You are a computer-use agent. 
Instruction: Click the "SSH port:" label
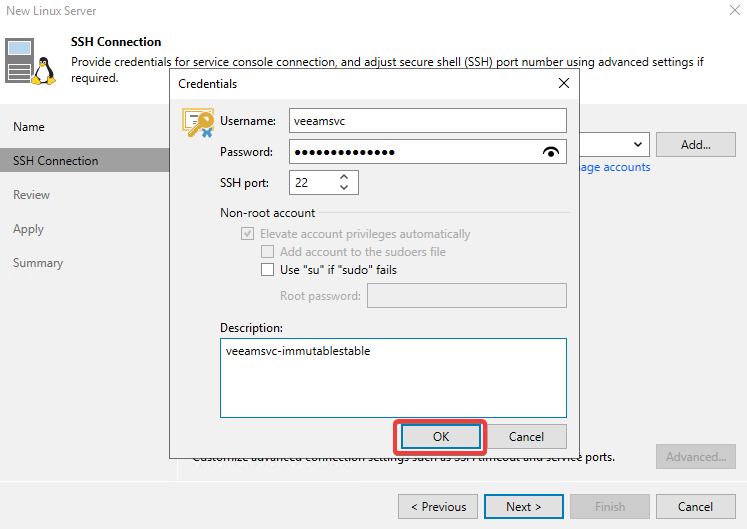pos(244,183)
